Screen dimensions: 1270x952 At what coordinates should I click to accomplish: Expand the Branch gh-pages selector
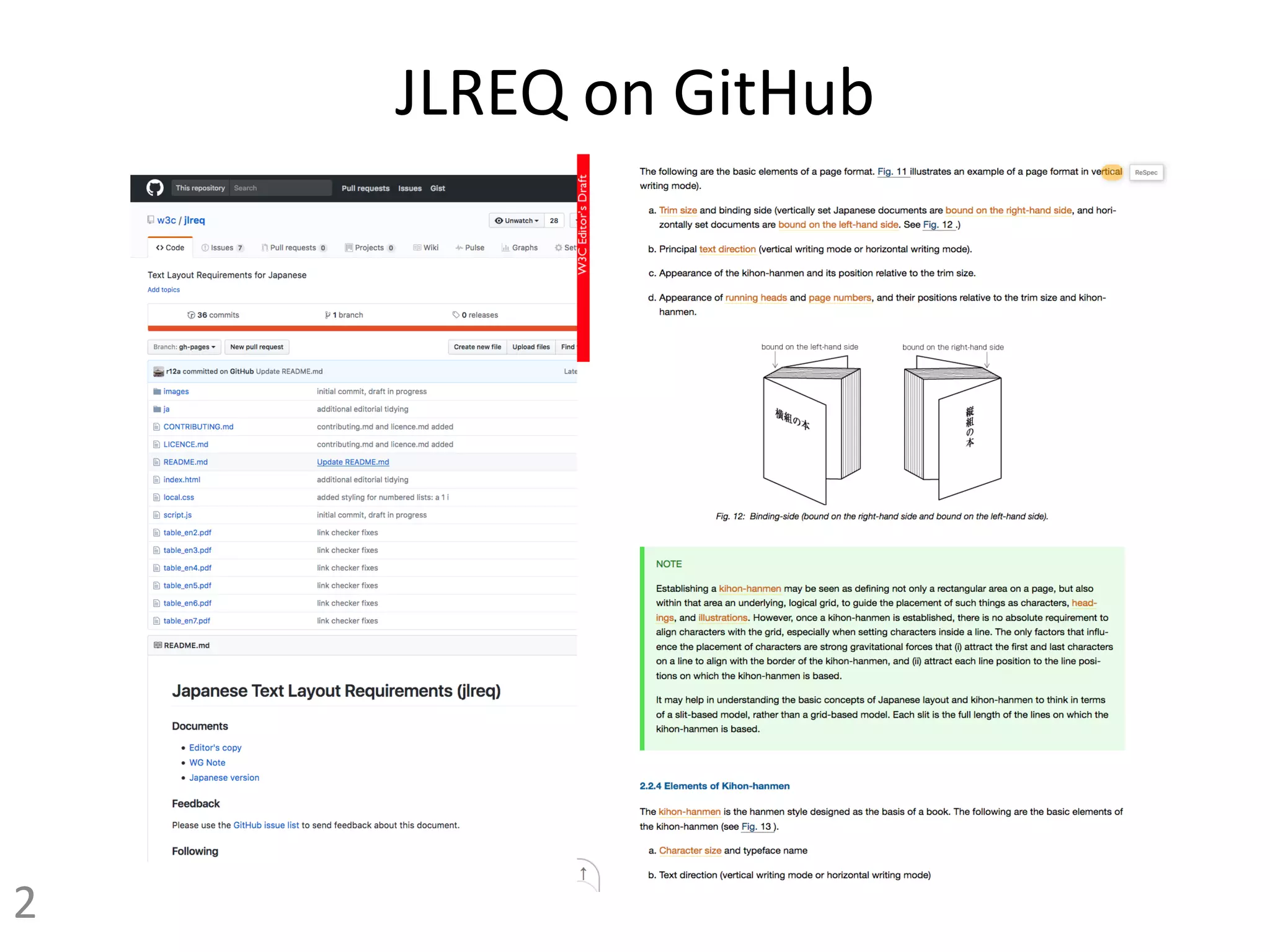pyautogui.click(x=184, y=347)
